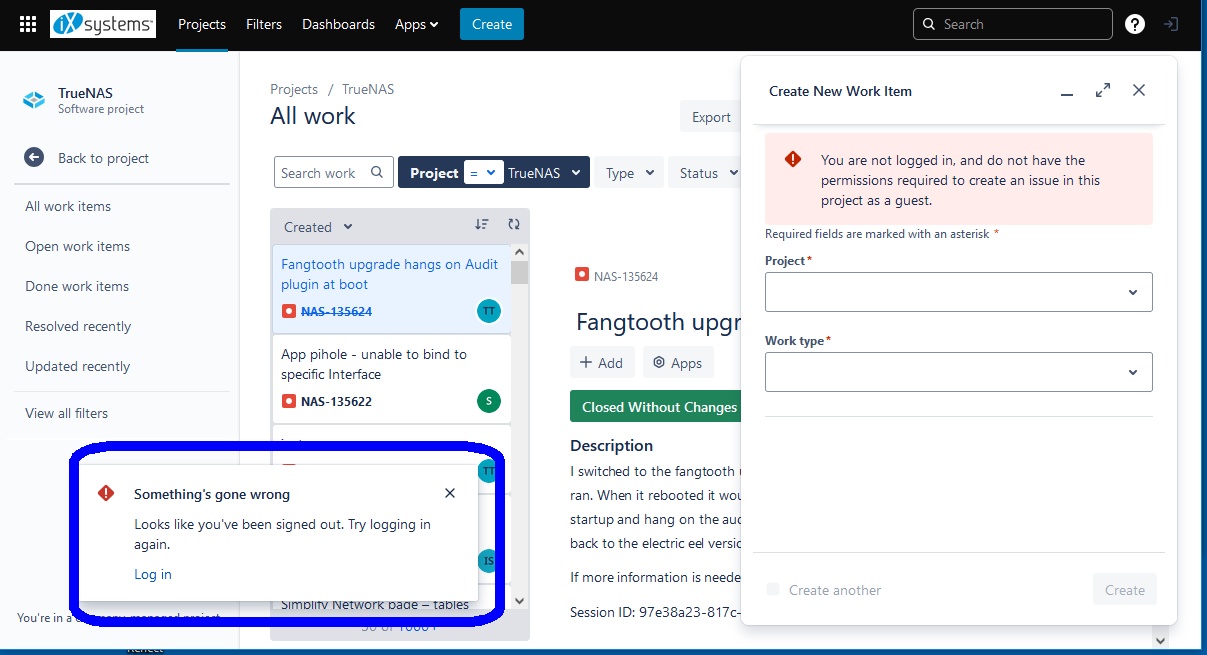Dismiss the Something's gone wrong notification

coord(450,493)
